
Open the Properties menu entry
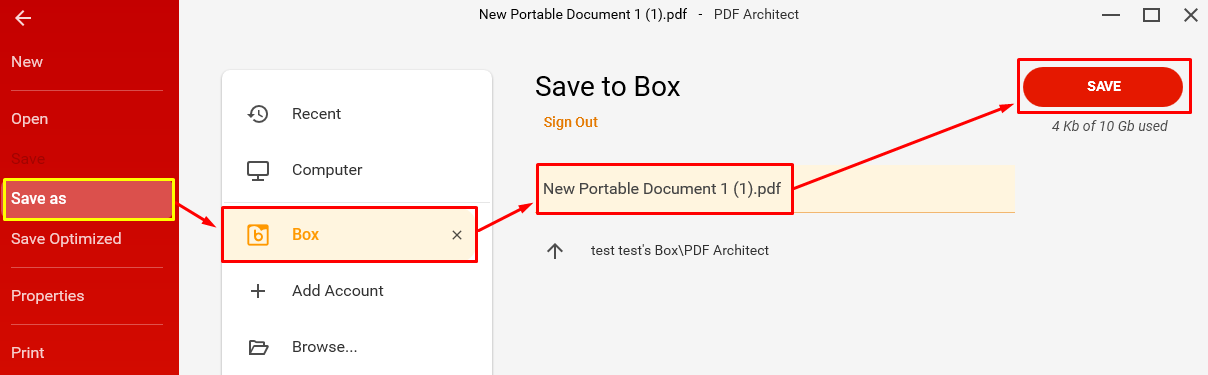(x=48, y=296)
